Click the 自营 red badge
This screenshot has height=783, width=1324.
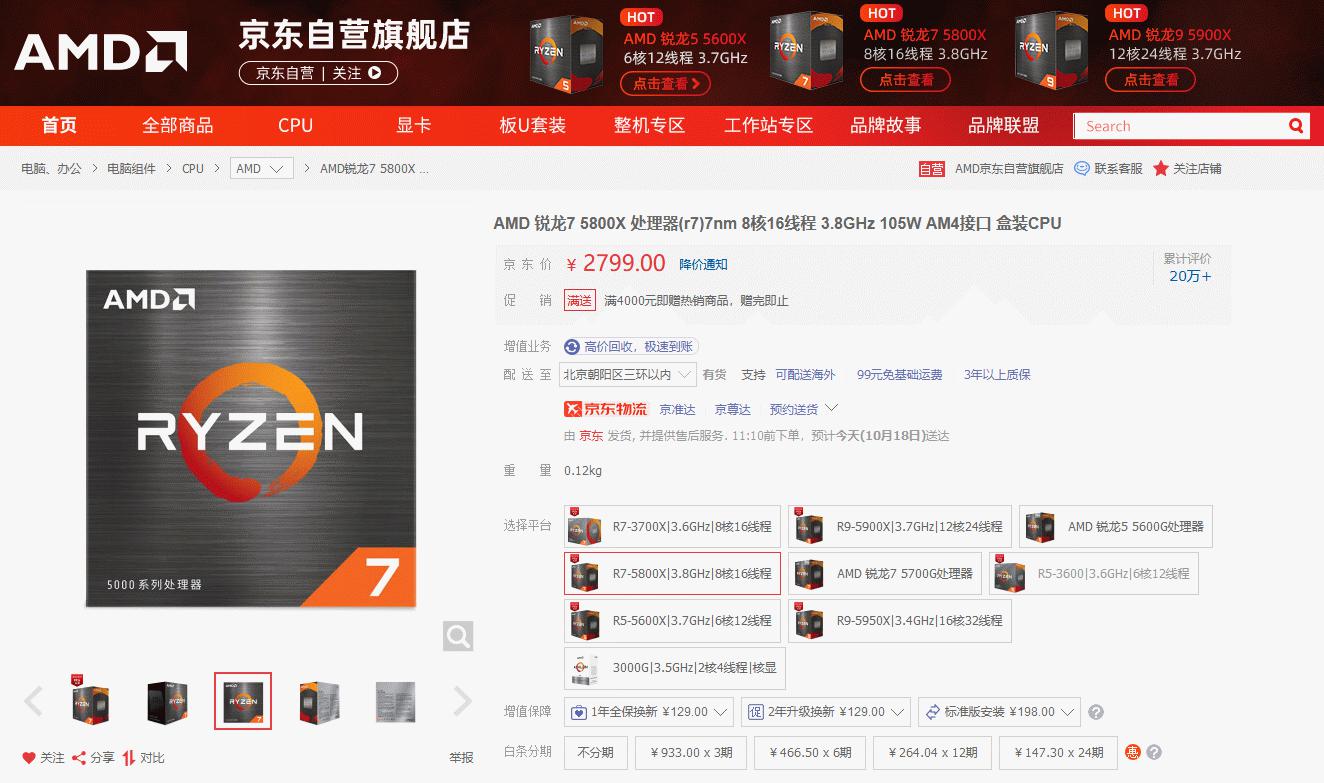coord(932,169)
